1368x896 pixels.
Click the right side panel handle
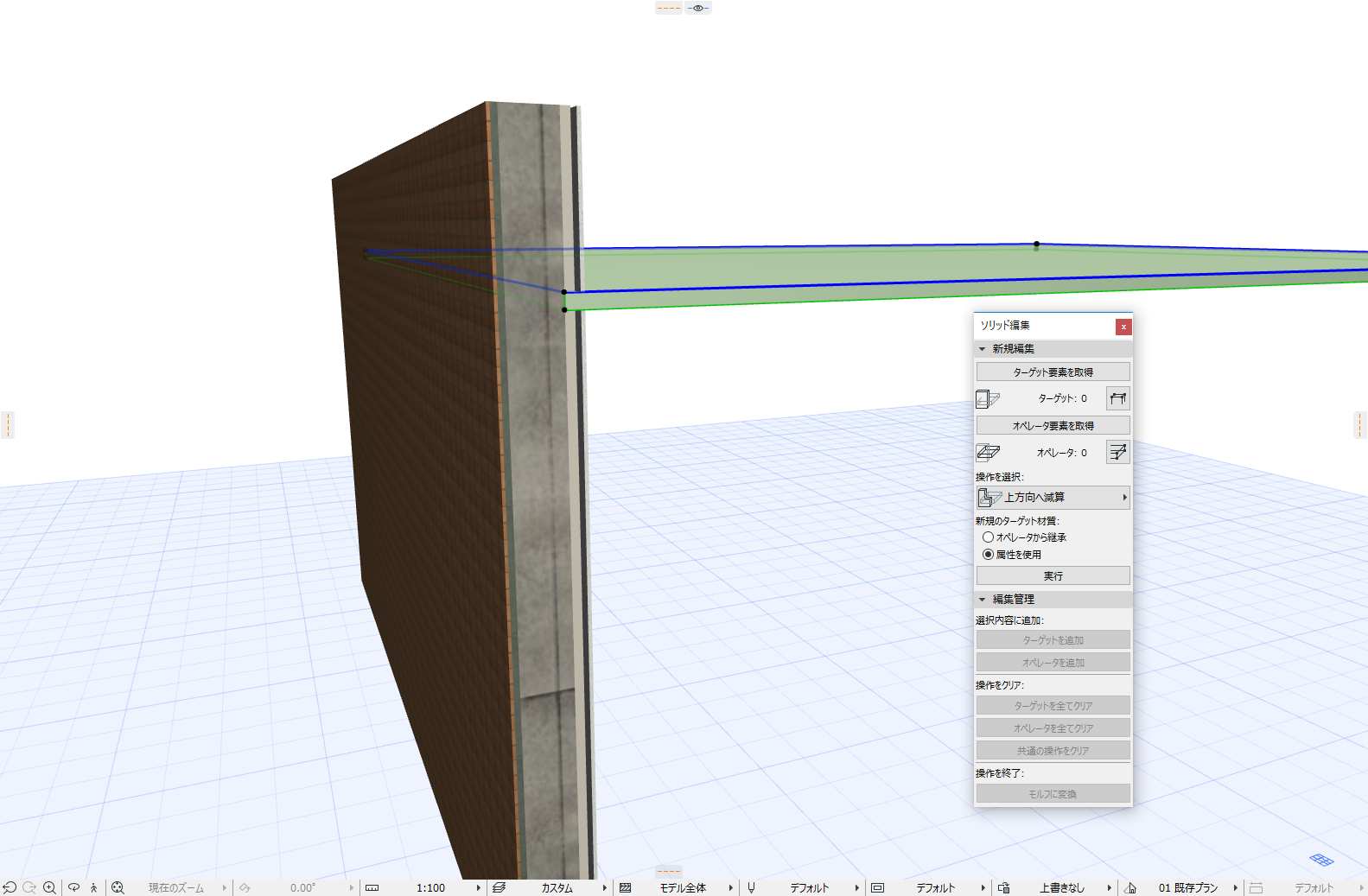(1360, 425)
